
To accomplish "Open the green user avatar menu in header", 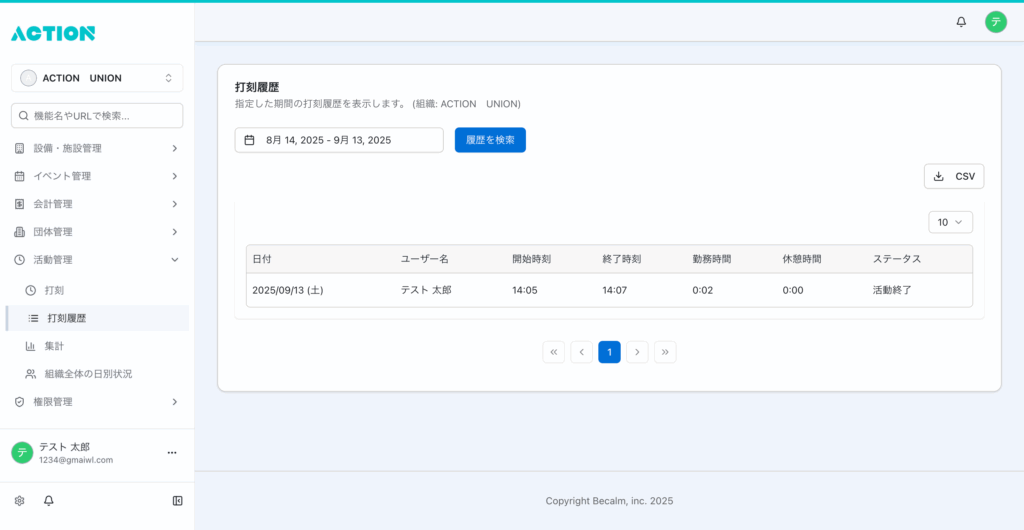I will pyautogui.click(x=995, y=22).
